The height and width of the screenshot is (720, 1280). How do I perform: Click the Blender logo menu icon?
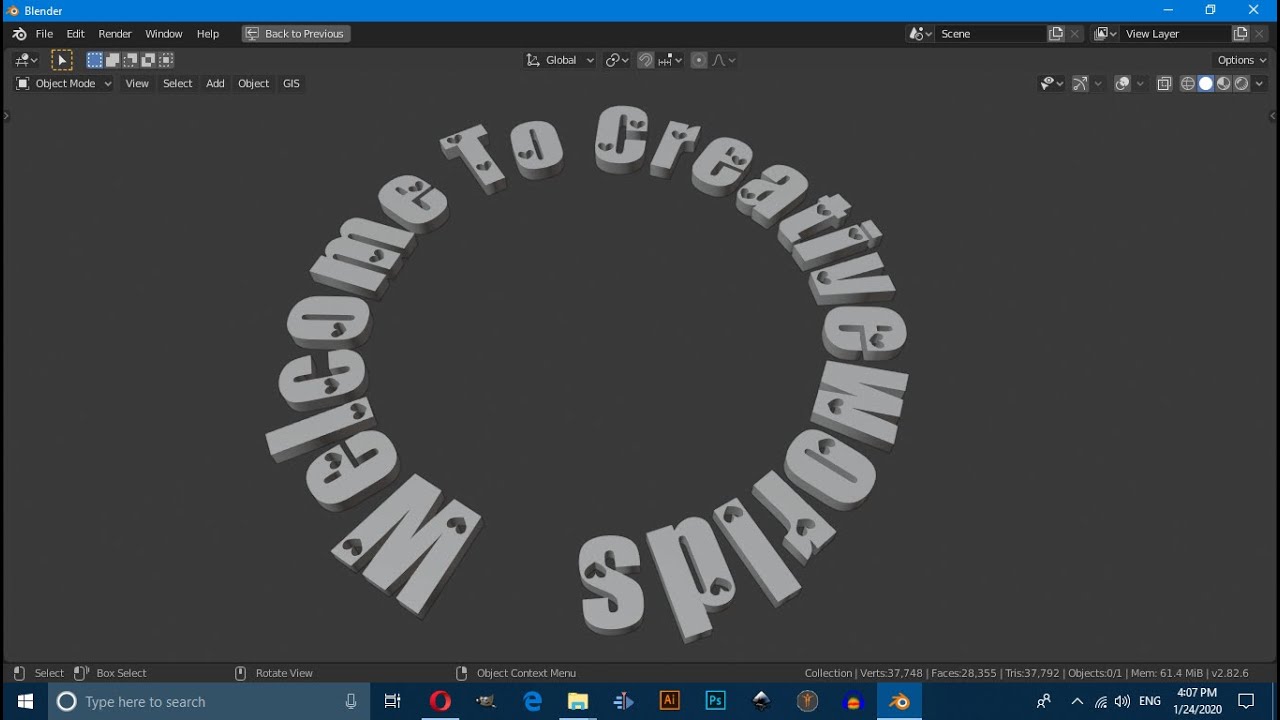click(x=19, y=34)
